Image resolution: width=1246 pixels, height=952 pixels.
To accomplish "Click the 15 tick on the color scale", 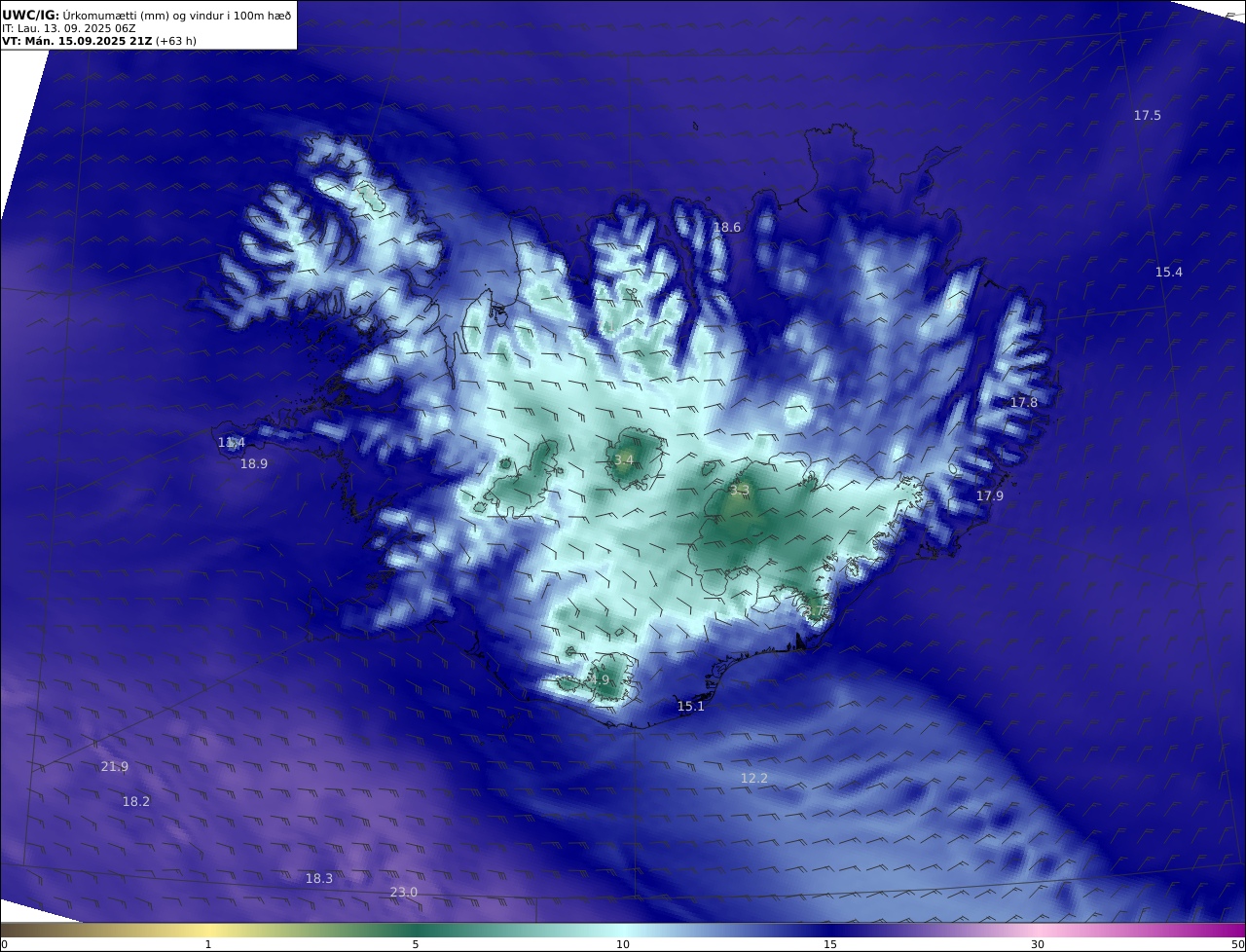I will click(830, 944).
